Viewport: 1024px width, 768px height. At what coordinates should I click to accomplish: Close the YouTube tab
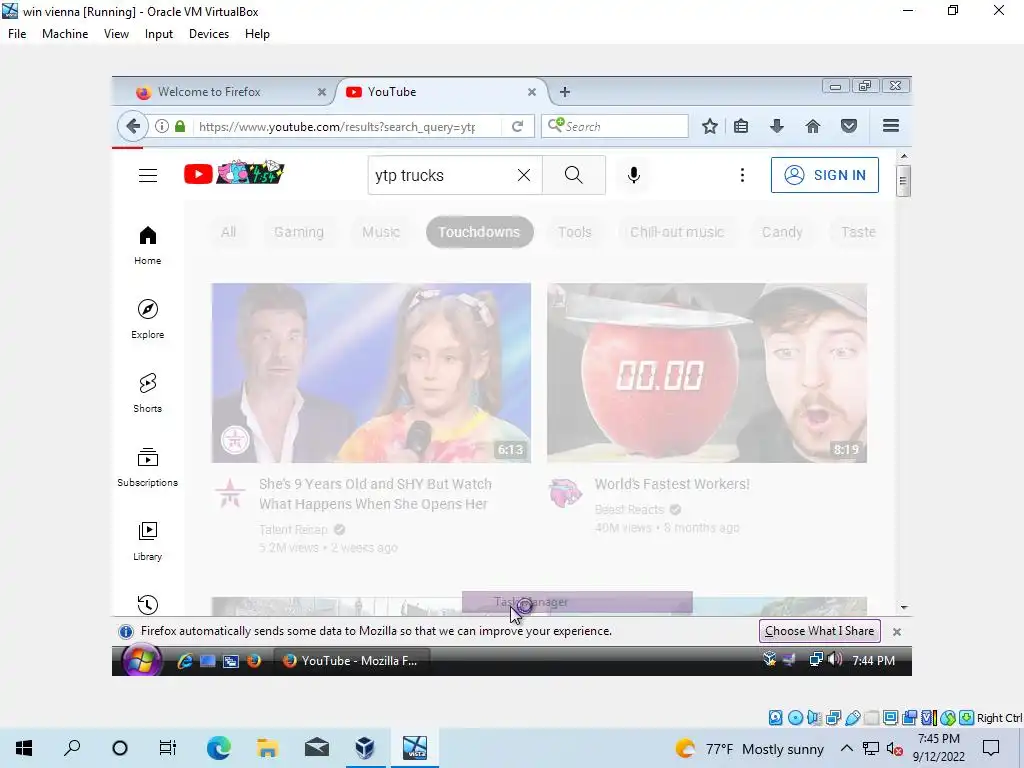coord(532,92)
